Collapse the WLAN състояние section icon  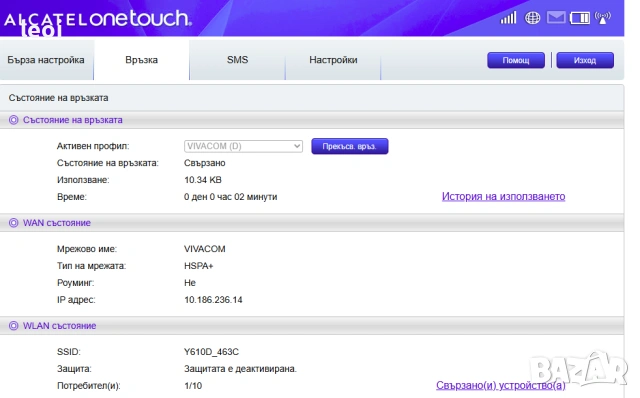pos(13,326)
